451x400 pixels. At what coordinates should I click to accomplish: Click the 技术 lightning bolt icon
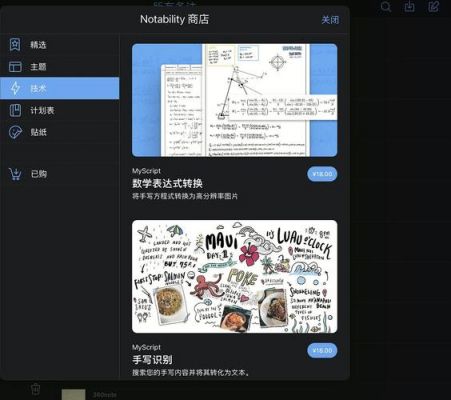coord(15,88)
